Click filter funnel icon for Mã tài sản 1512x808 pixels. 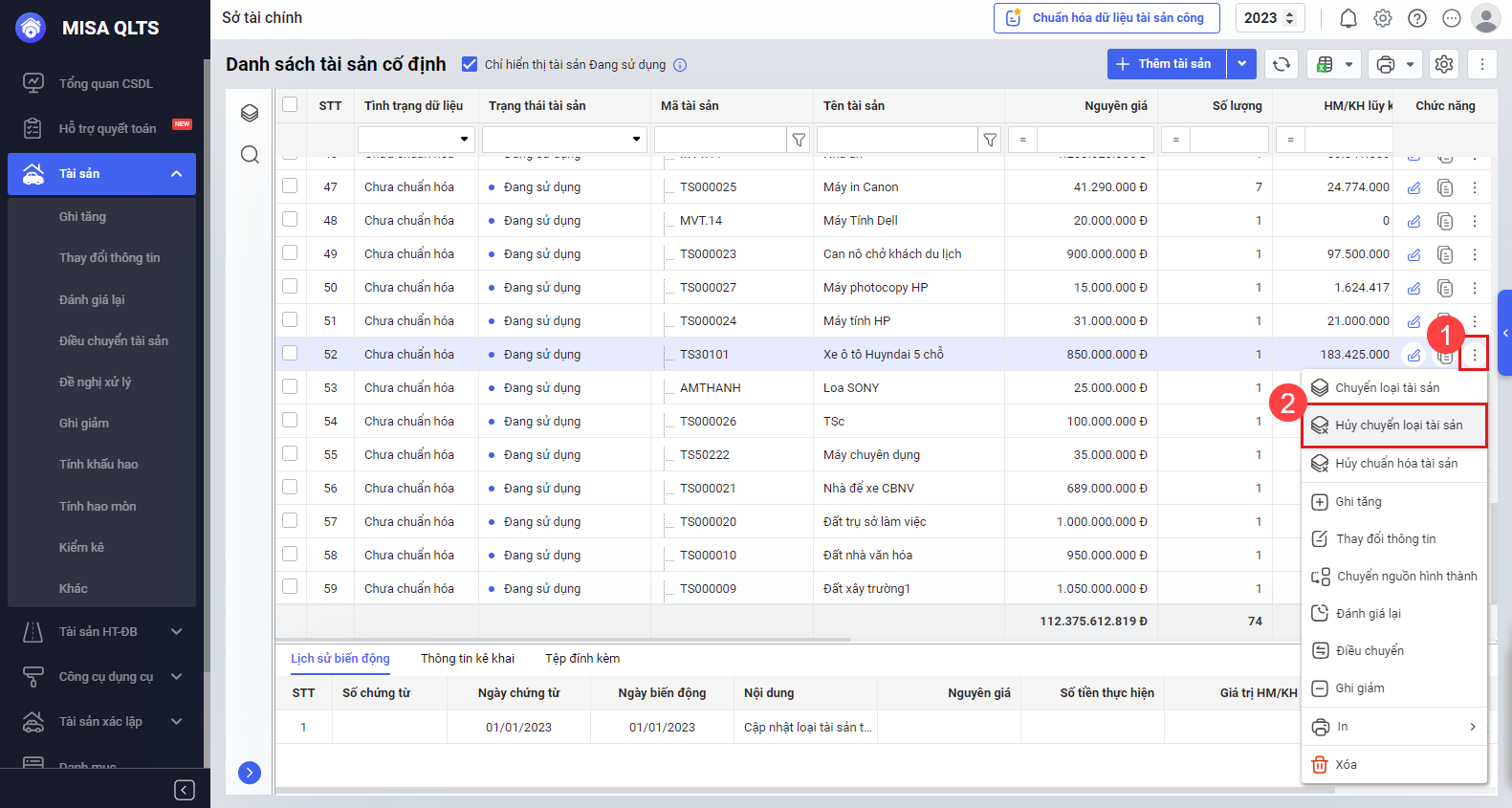point(799,140)
